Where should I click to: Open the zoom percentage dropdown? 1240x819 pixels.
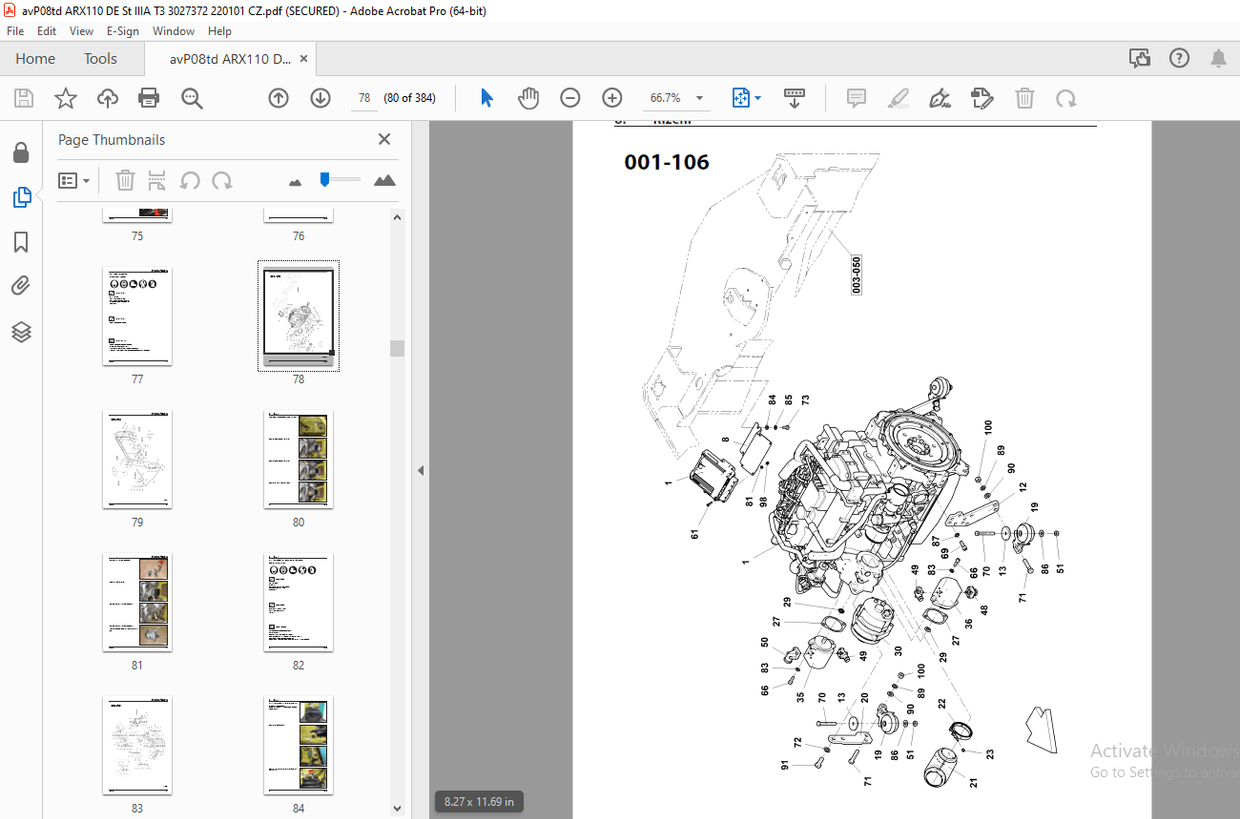700,97
